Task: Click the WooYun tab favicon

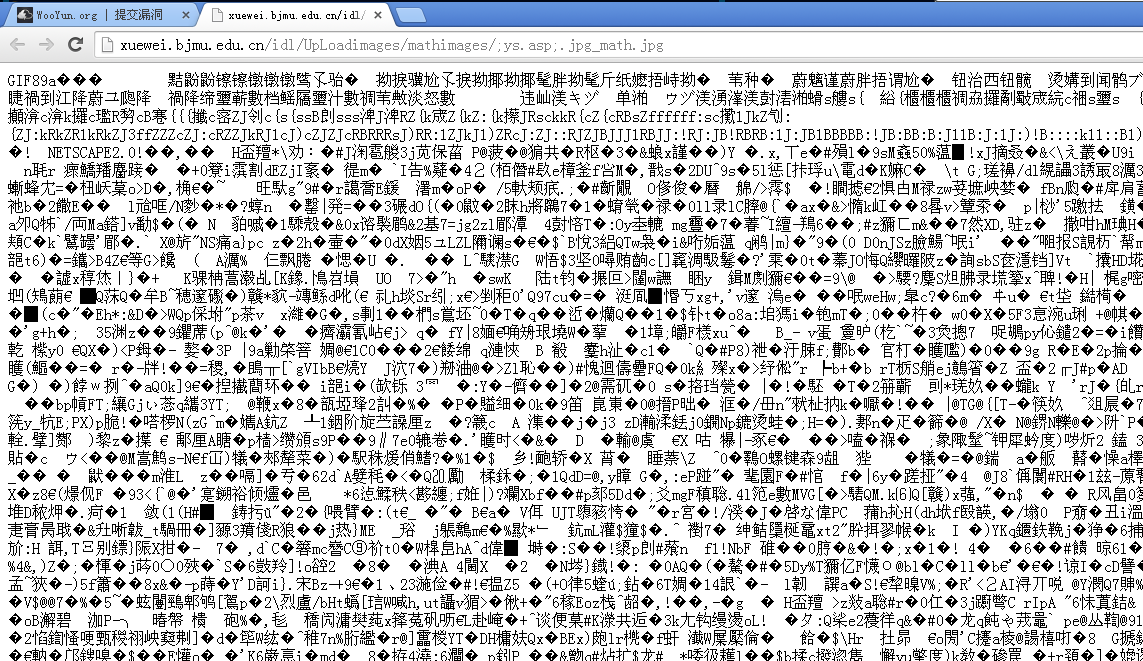Action: click(x=25, y=15)
